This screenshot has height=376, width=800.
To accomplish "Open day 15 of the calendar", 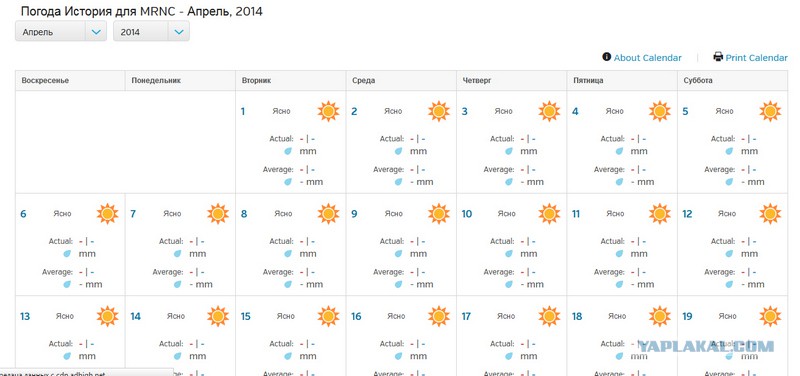I will (245, 316).
